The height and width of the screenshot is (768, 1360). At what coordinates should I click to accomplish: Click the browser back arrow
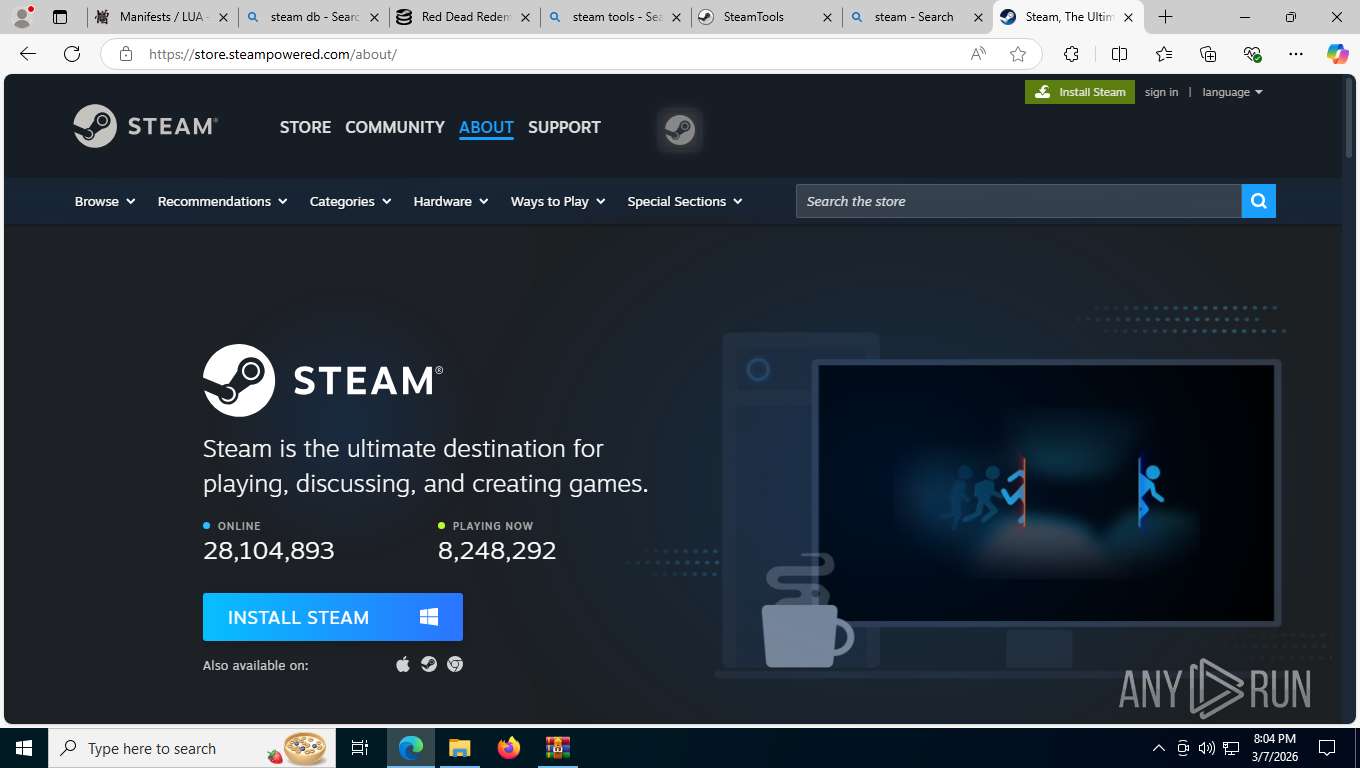28,54
